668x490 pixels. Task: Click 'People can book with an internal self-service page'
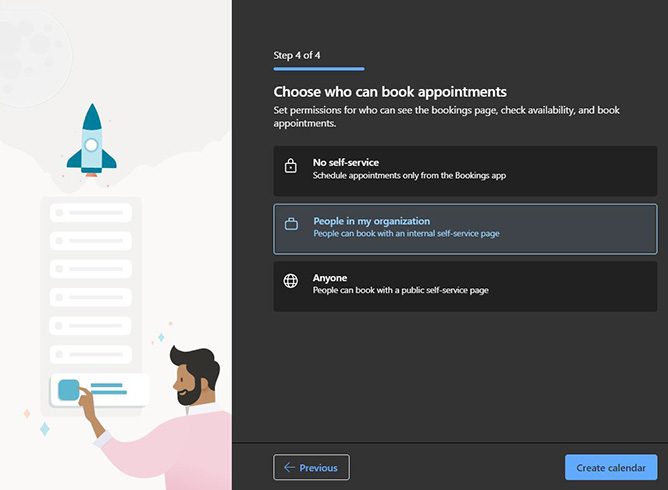coord(406,233)
